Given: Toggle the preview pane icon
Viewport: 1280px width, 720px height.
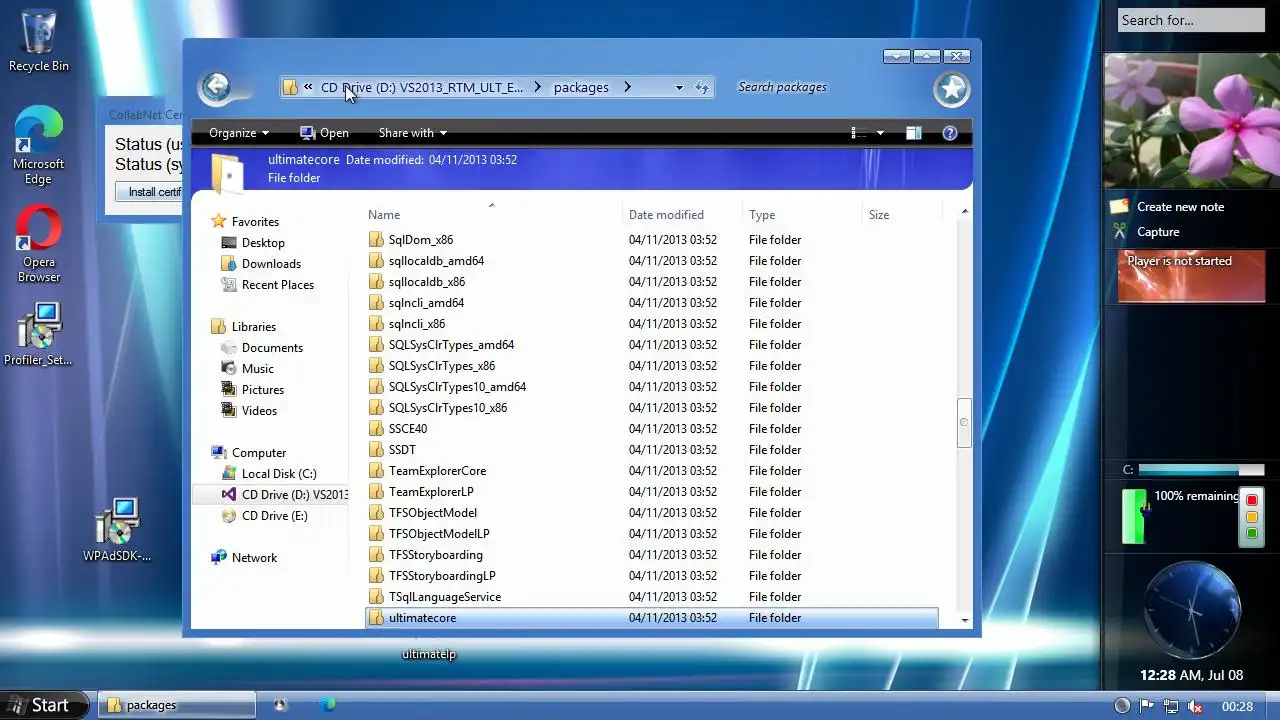Looking at the screenshot, I should pyautogui.click(x=913, y=133).
